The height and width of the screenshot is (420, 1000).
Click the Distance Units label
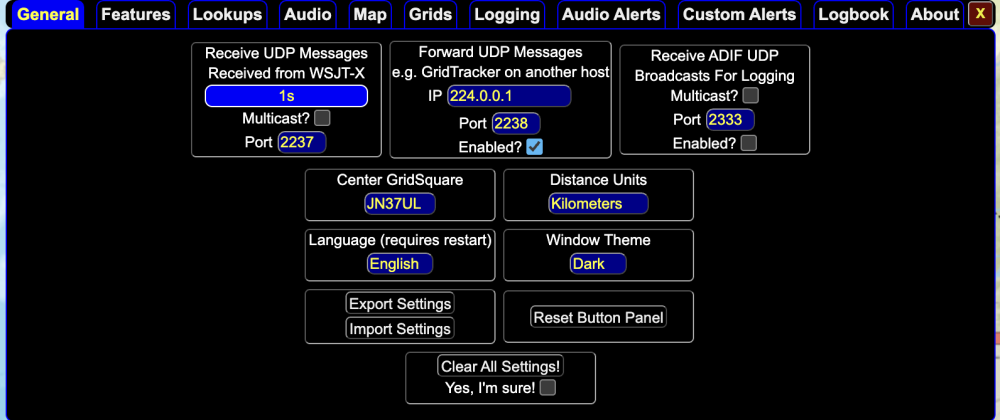pyautogui.click(x=598, y=180)
